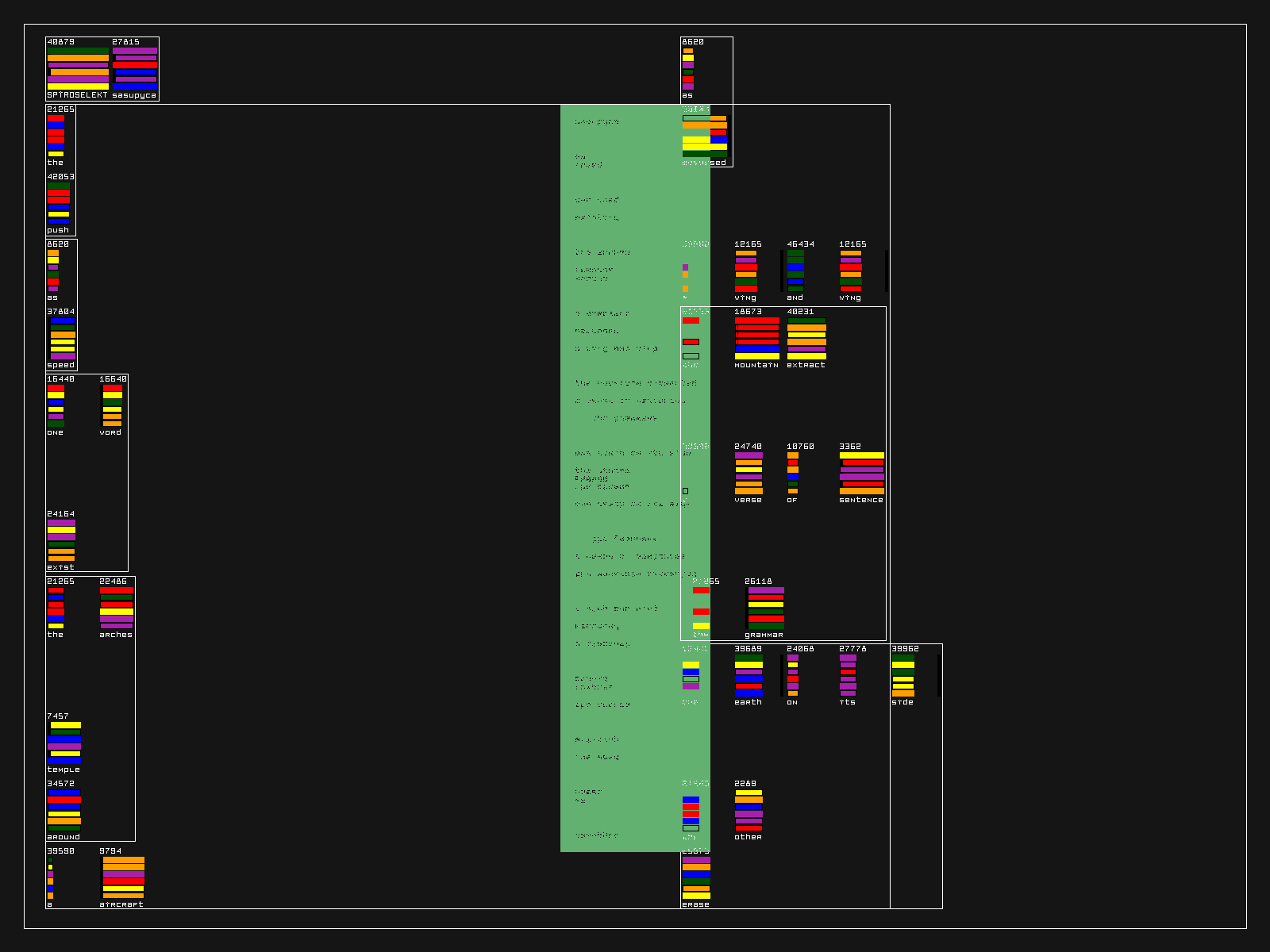1270x952 pixels.
Task: Select the around token thumbnail
Action: (x=64, y=810)
